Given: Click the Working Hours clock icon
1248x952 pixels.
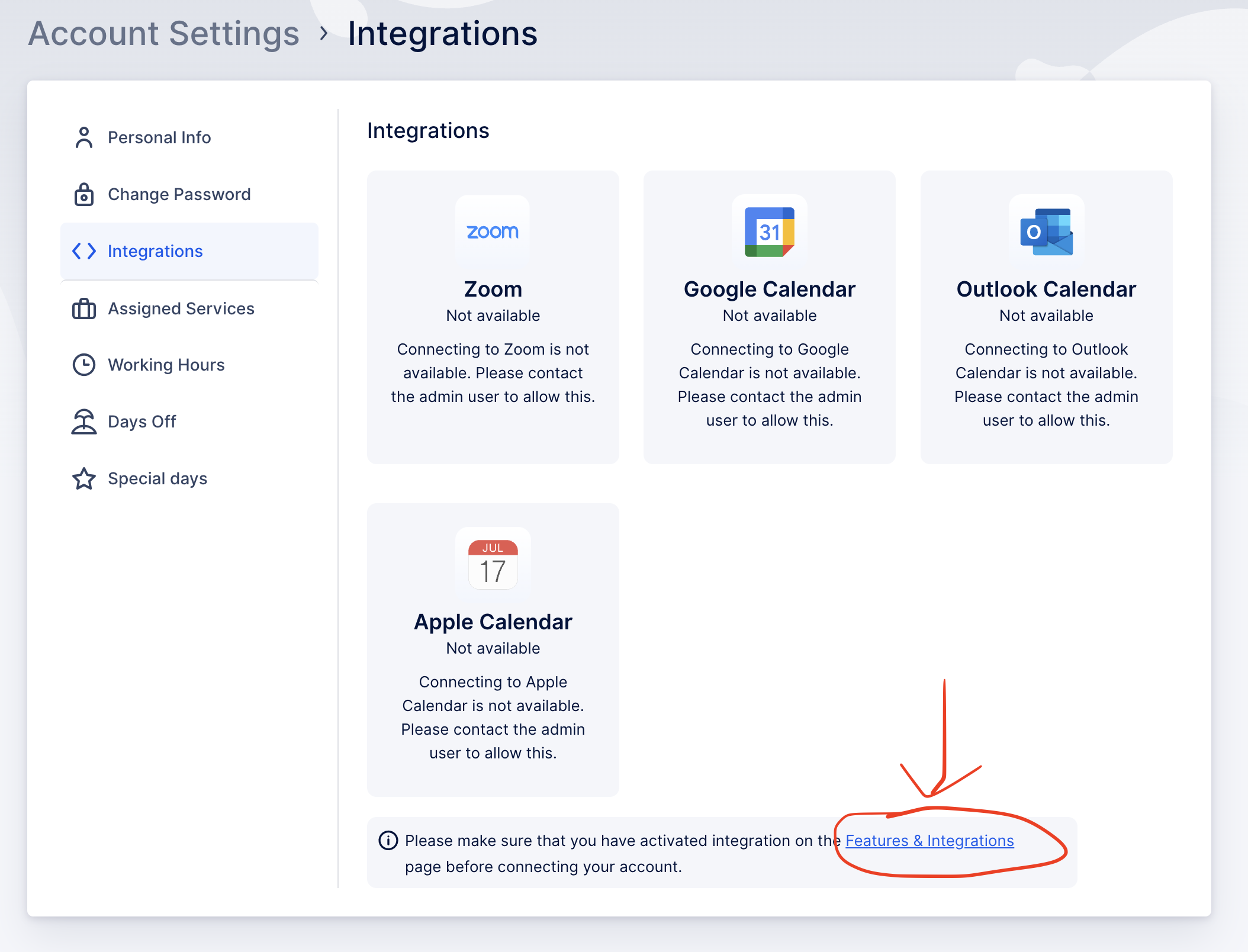Looking at the screenshot, I should (x=84, y=365).
